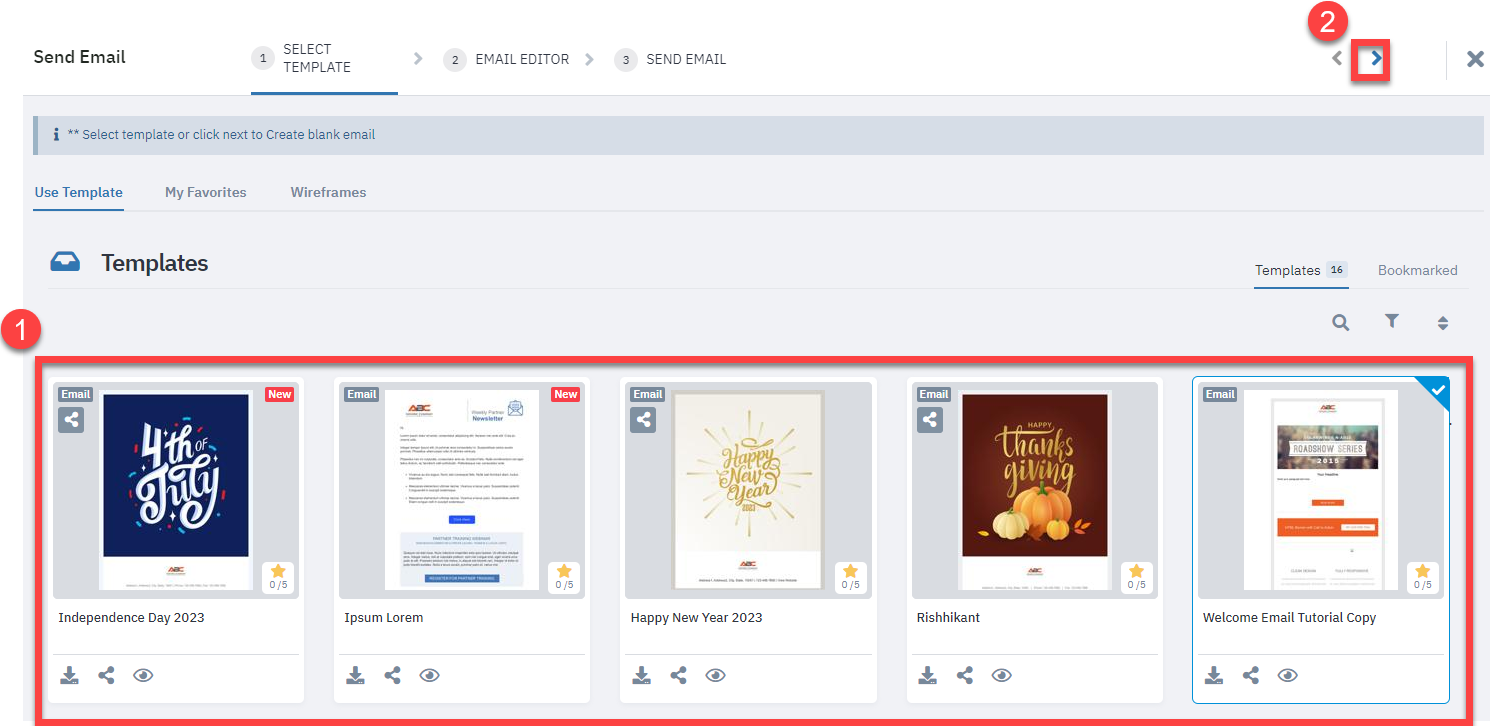Image resolution: width=1490 pixels, height=726 pixels.
Task: Rate Happy New Year 2023 using the star
Action: point(850,571)
